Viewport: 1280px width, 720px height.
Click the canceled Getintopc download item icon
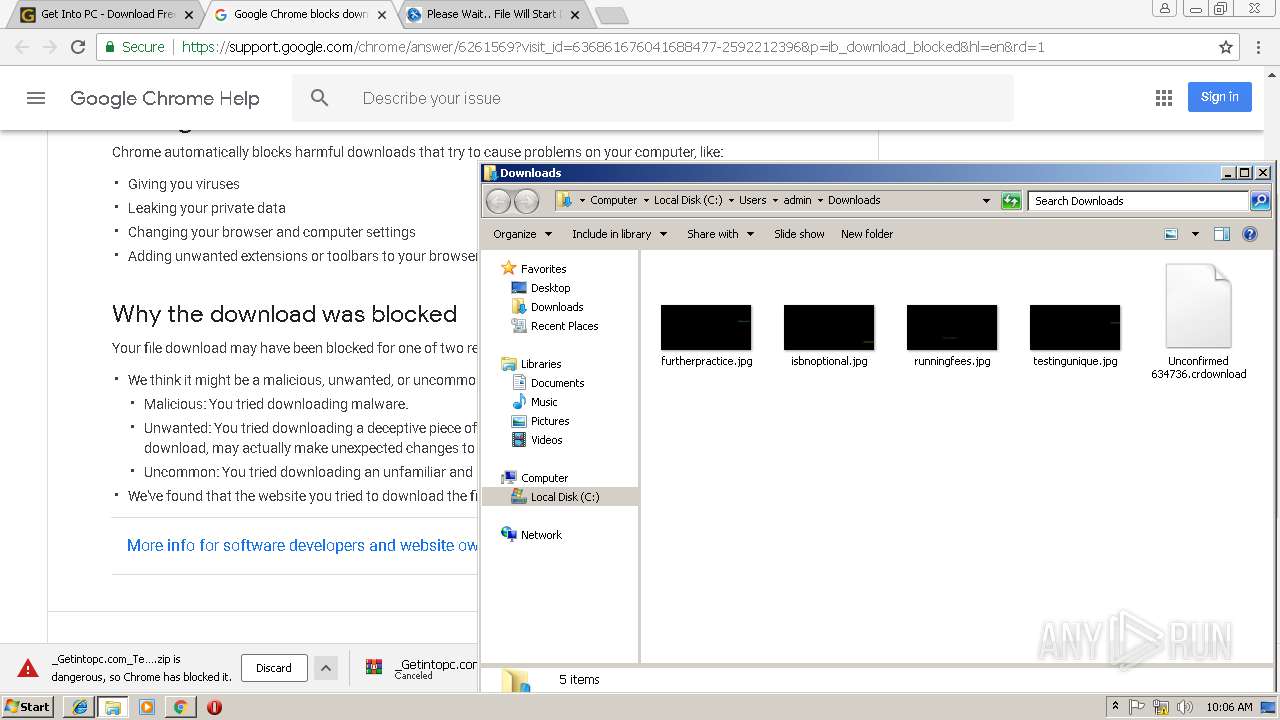(374, 667)
